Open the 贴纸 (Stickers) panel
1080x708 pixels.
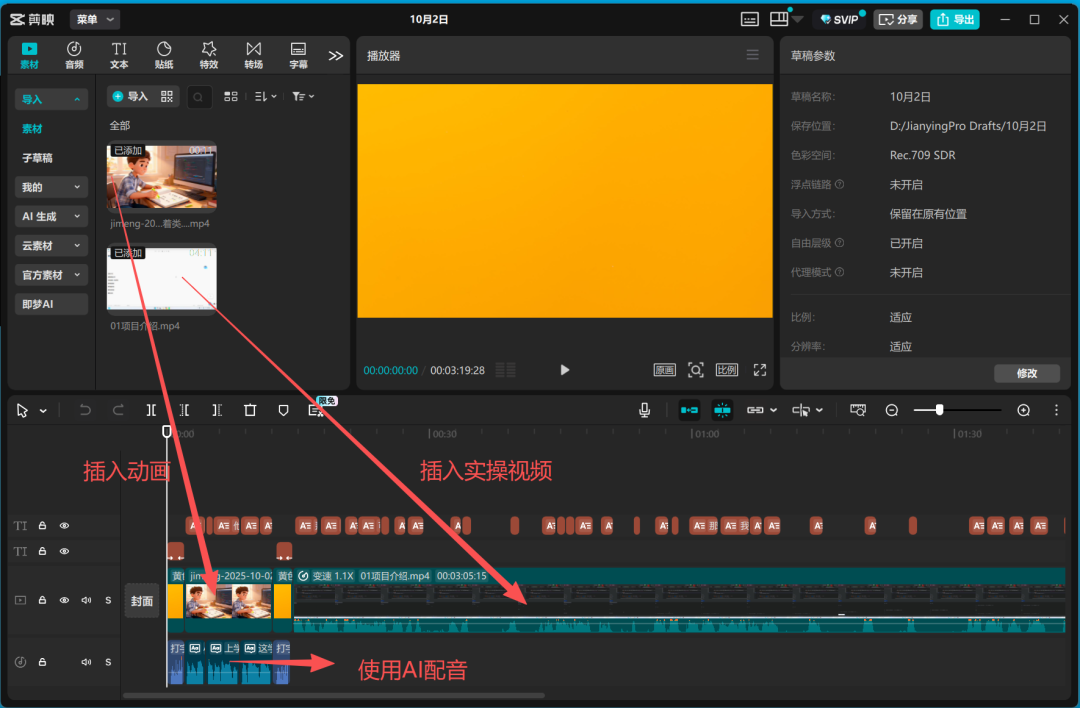(x=162, y=54)
